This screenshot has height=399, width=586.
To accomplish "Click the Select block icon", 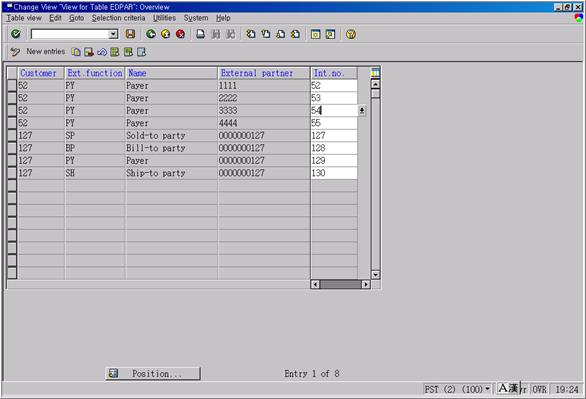I will tap(128, 52).
